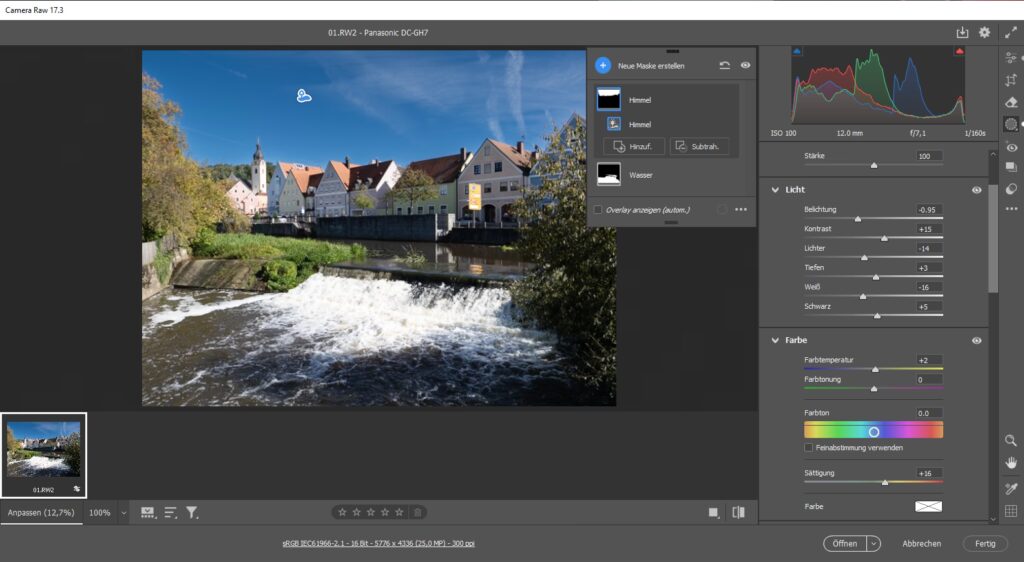
Task: Click the Belichtung slider handle
Action: [x=857, y=218]
